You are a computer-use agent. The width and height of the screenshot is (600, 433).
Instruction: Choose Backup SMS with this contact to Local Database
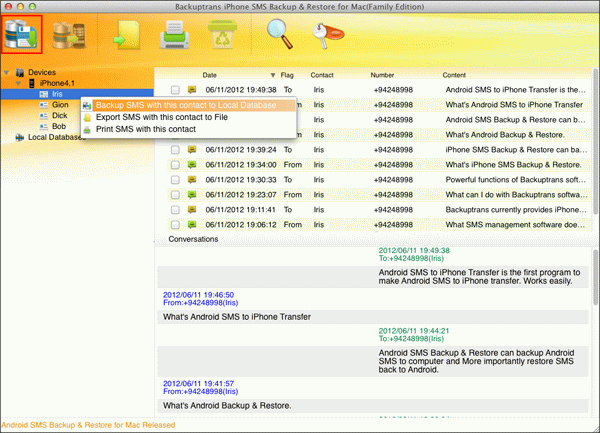click(x=186, y=105)
